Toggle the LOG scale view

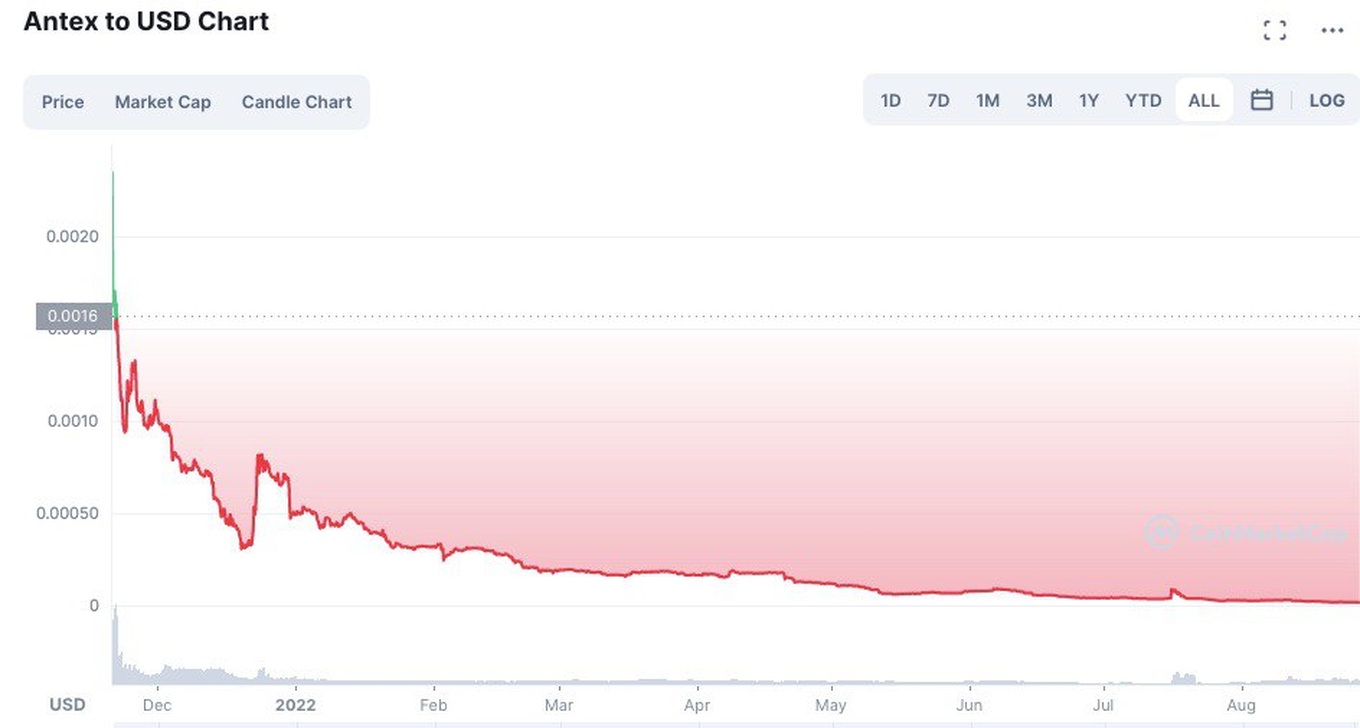tap(1327, 100)
